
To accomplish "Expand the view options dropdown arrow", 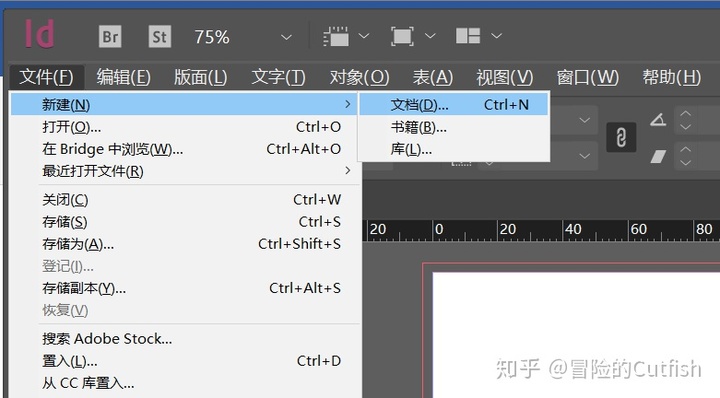I will click(x=364, y=35).
